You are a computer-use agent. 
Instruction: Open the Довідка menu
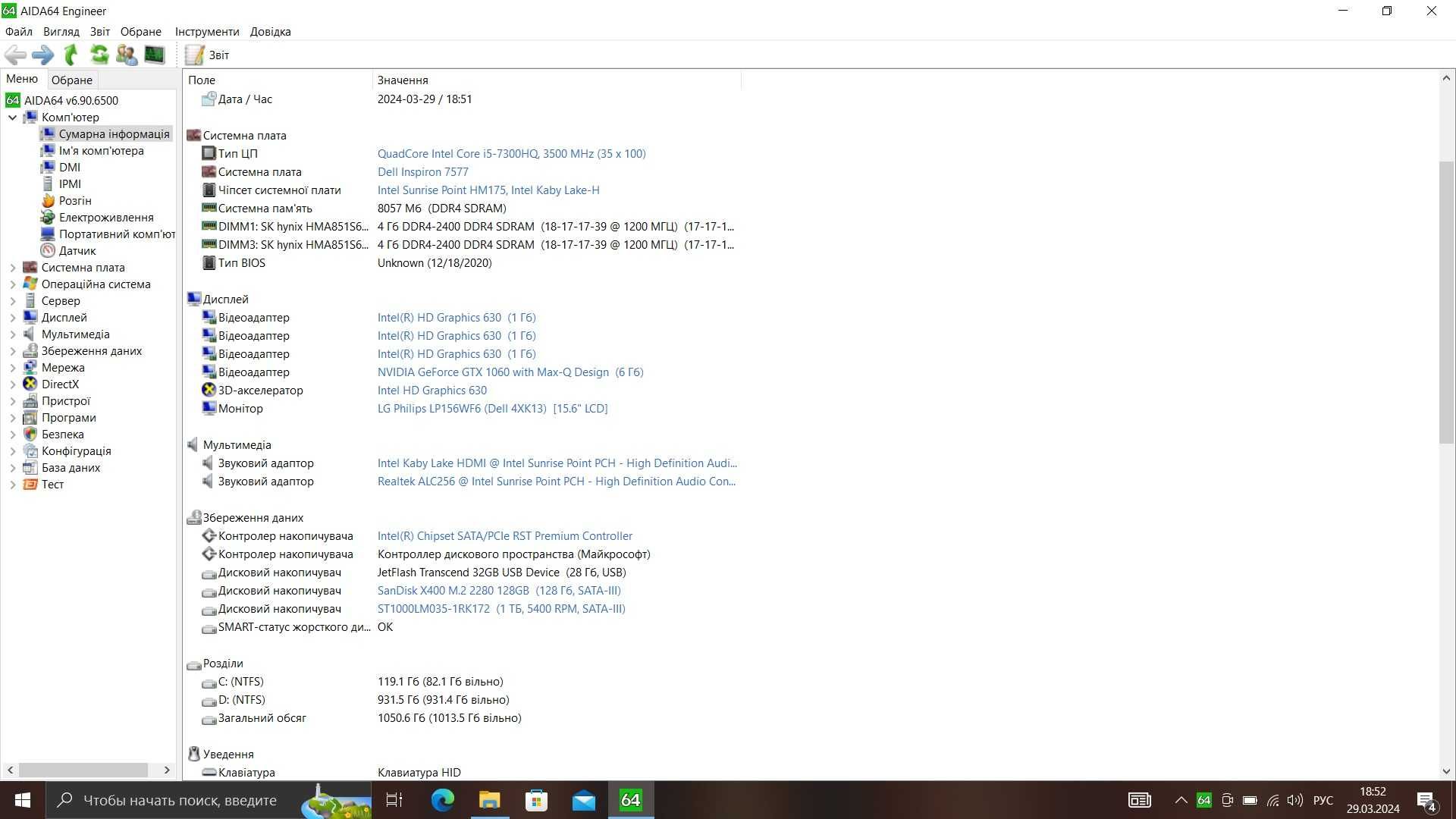pos(271,32)
